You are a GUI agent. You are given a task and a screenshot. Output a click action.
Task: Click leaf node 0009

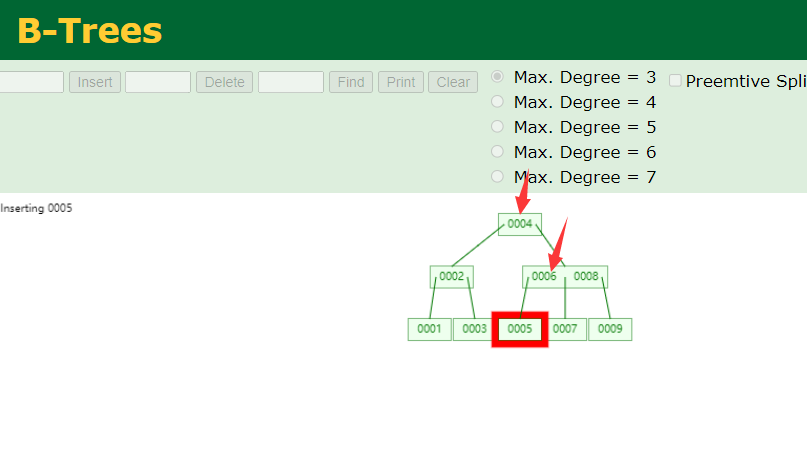pos(610,329)
